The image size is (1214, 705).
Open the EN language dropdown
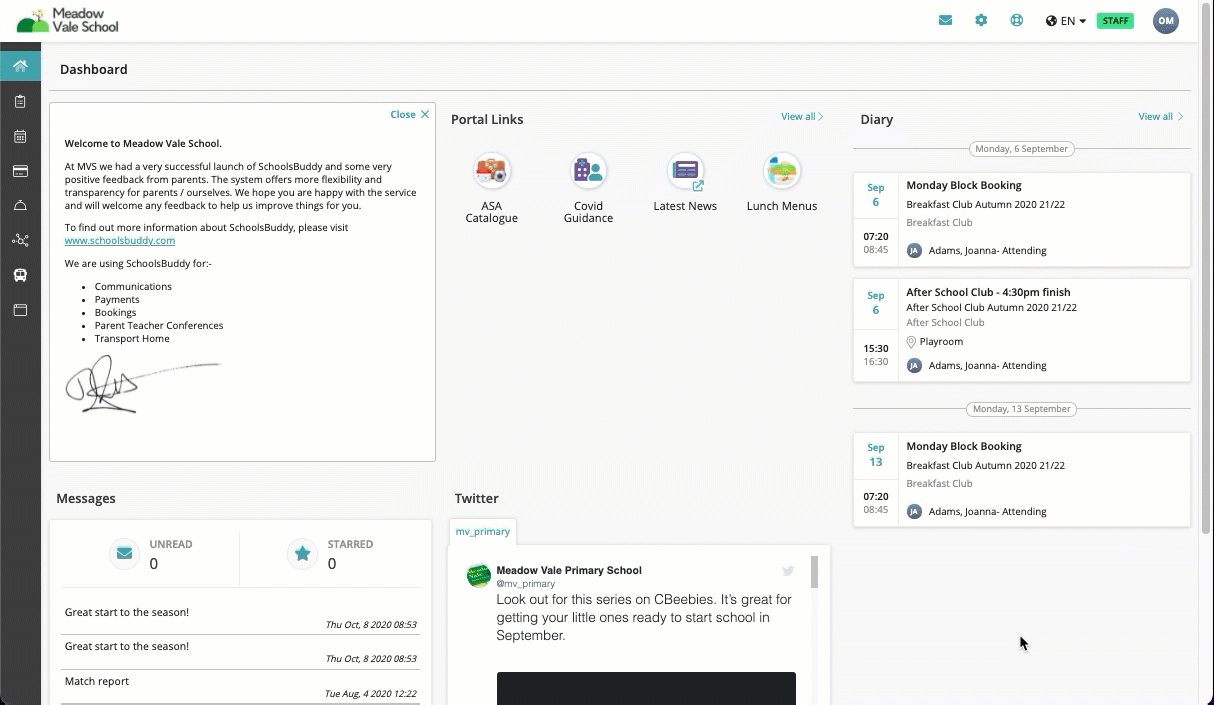pos(1066,21)
